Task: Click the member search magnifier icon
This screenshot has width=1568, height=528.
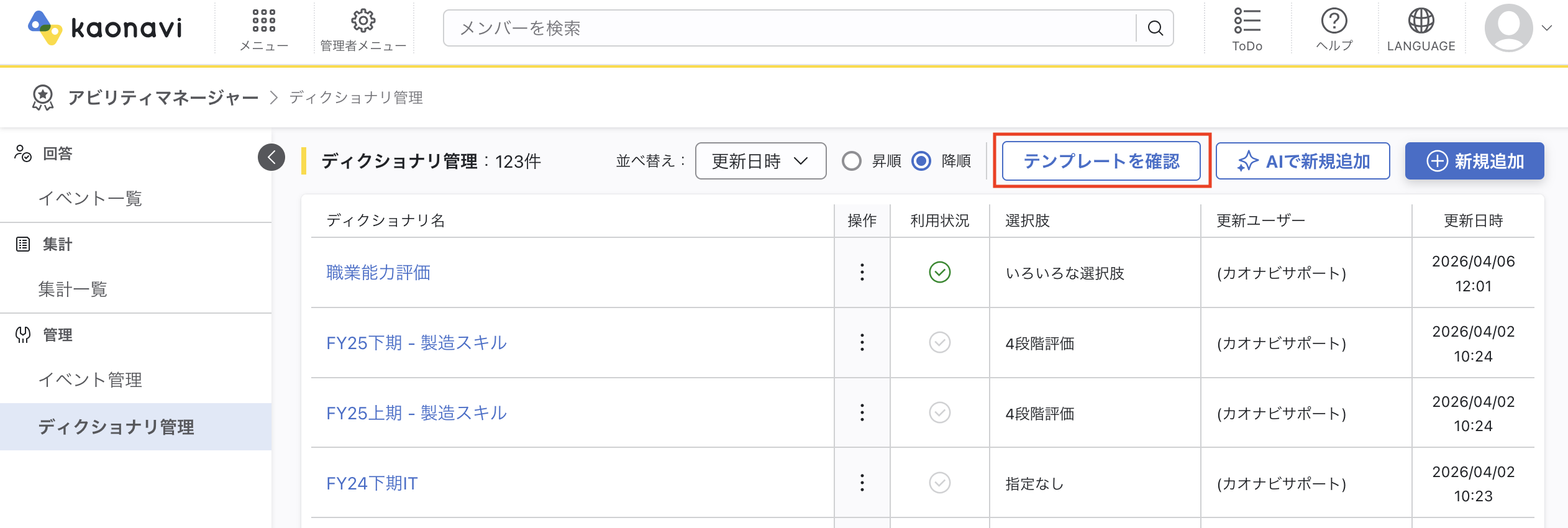Action: coord(1155,28)
